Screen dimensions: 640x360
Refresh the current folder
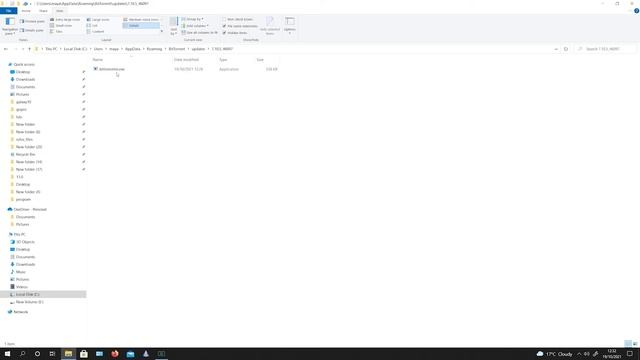click(x=566, y=49)
